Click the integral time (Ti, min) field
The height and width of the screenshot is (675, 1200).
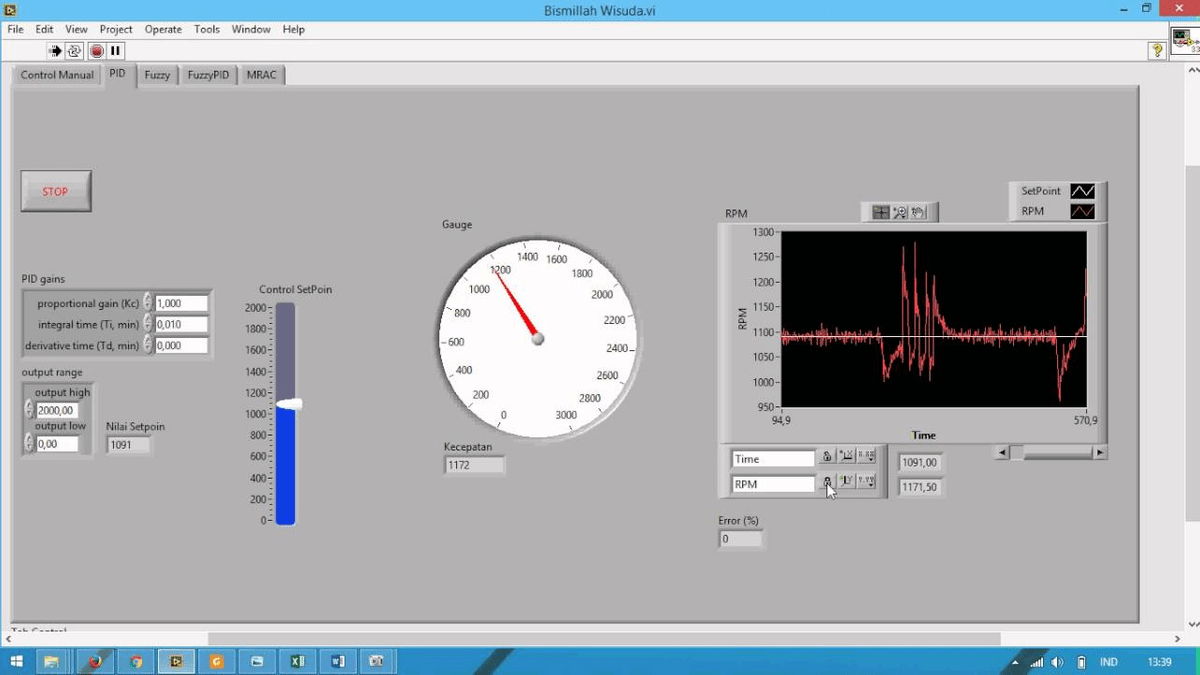tap(182, 324)
